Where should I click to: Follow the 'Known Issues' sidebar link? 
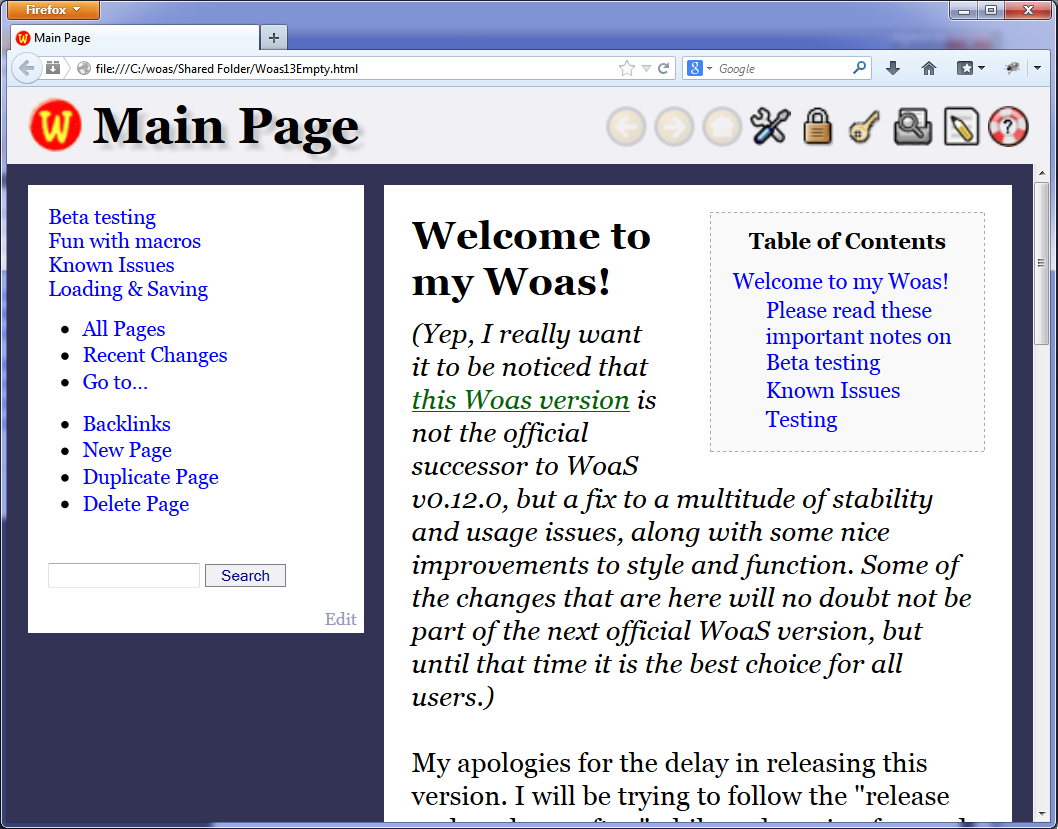point(111,265)
